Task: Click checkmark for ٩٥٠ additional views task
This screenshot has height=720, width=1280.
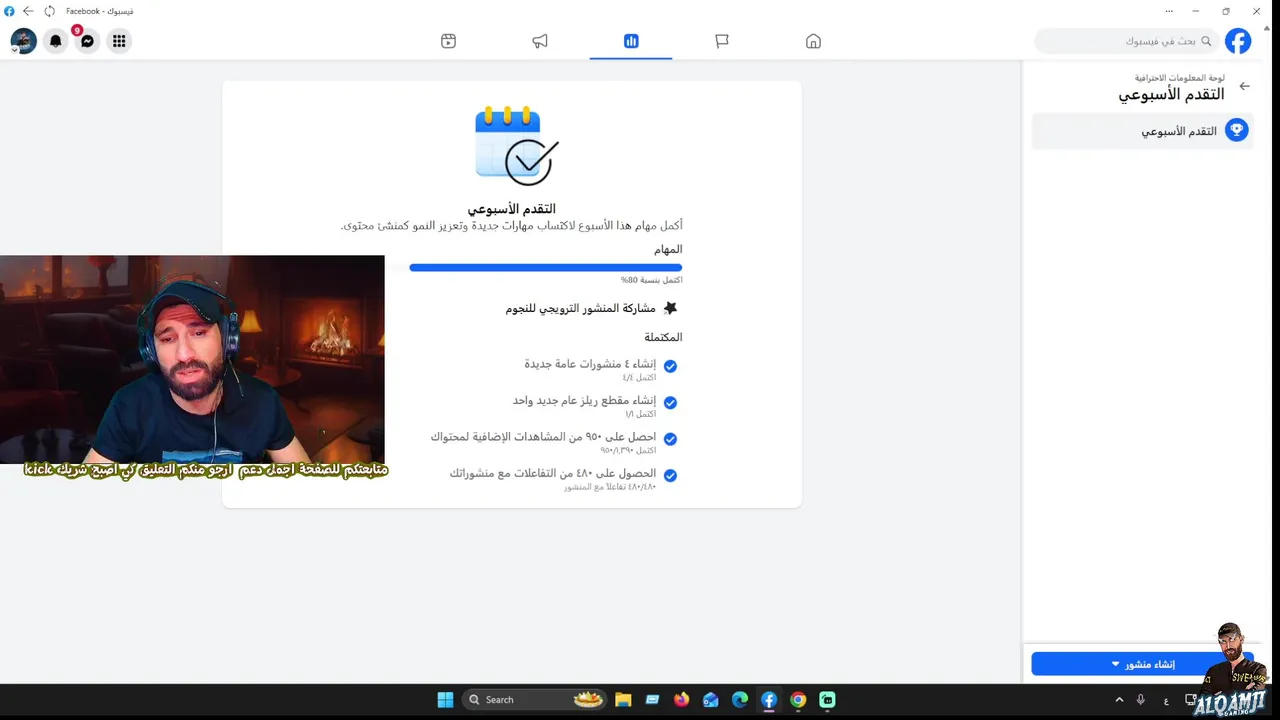Action: 670,439
